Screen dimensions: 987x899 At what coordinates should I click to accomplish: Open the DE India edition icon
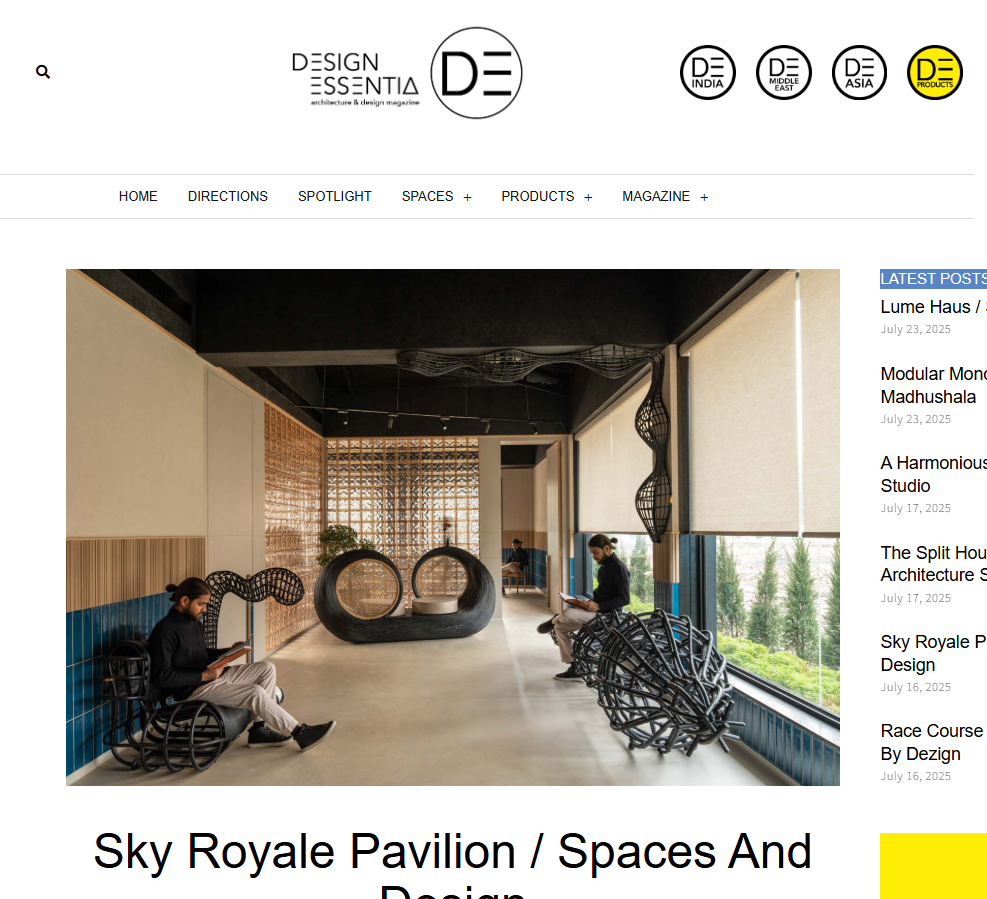click(x=708, y=72)
